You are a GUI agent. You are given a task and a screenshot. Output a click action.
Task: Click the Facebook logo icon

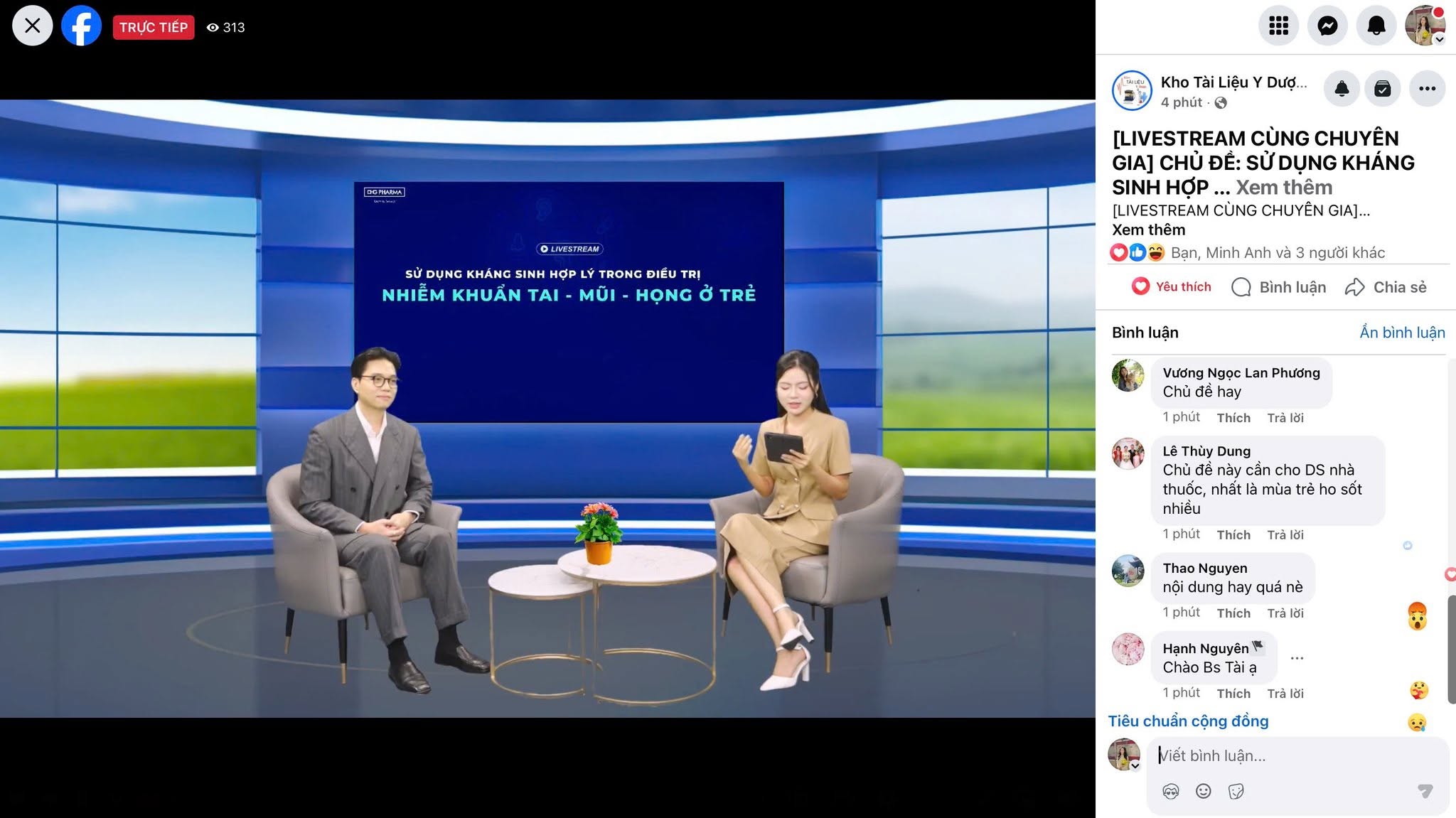tap(82, 26)
